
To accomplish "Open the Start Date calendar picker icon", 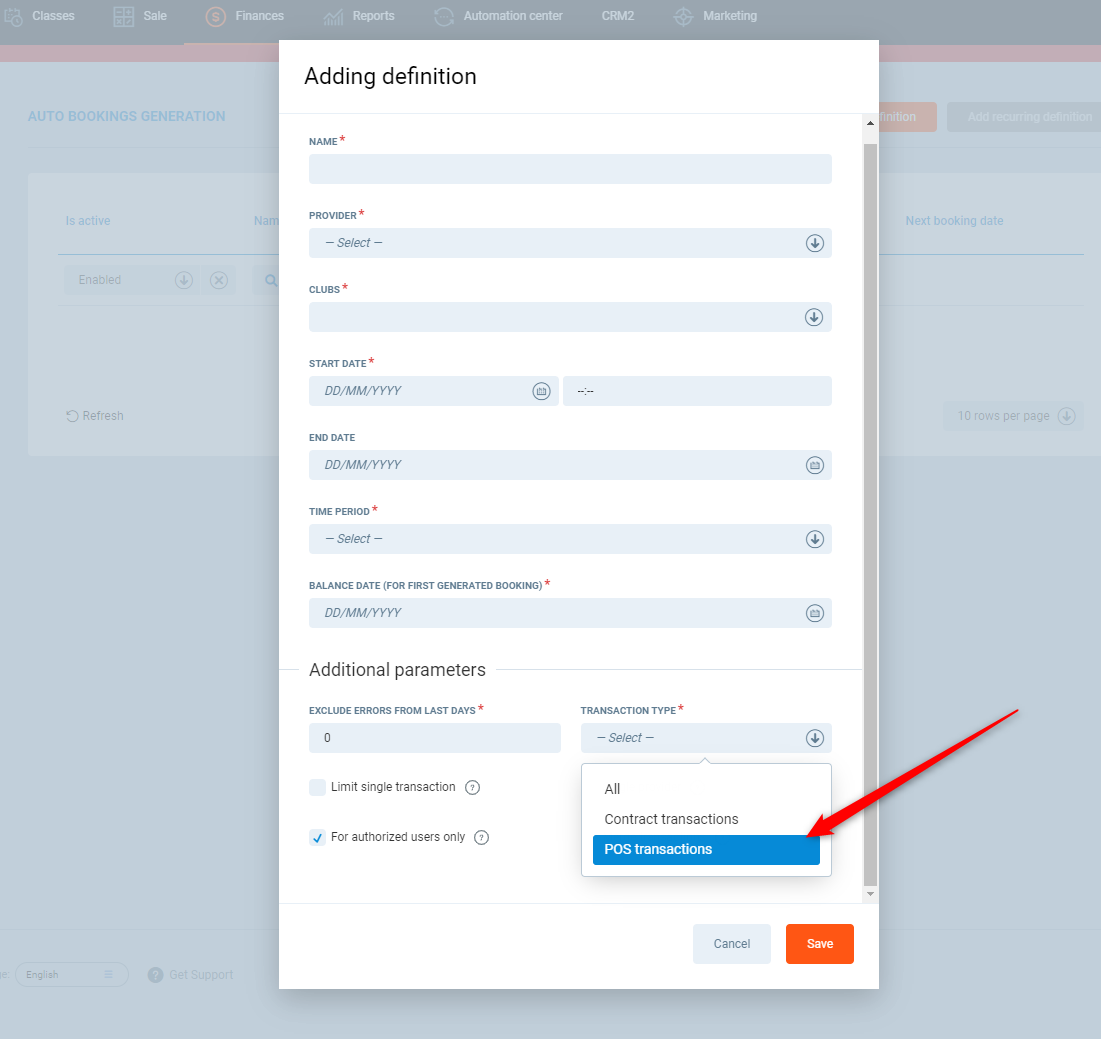I will (x=541, y=391).
